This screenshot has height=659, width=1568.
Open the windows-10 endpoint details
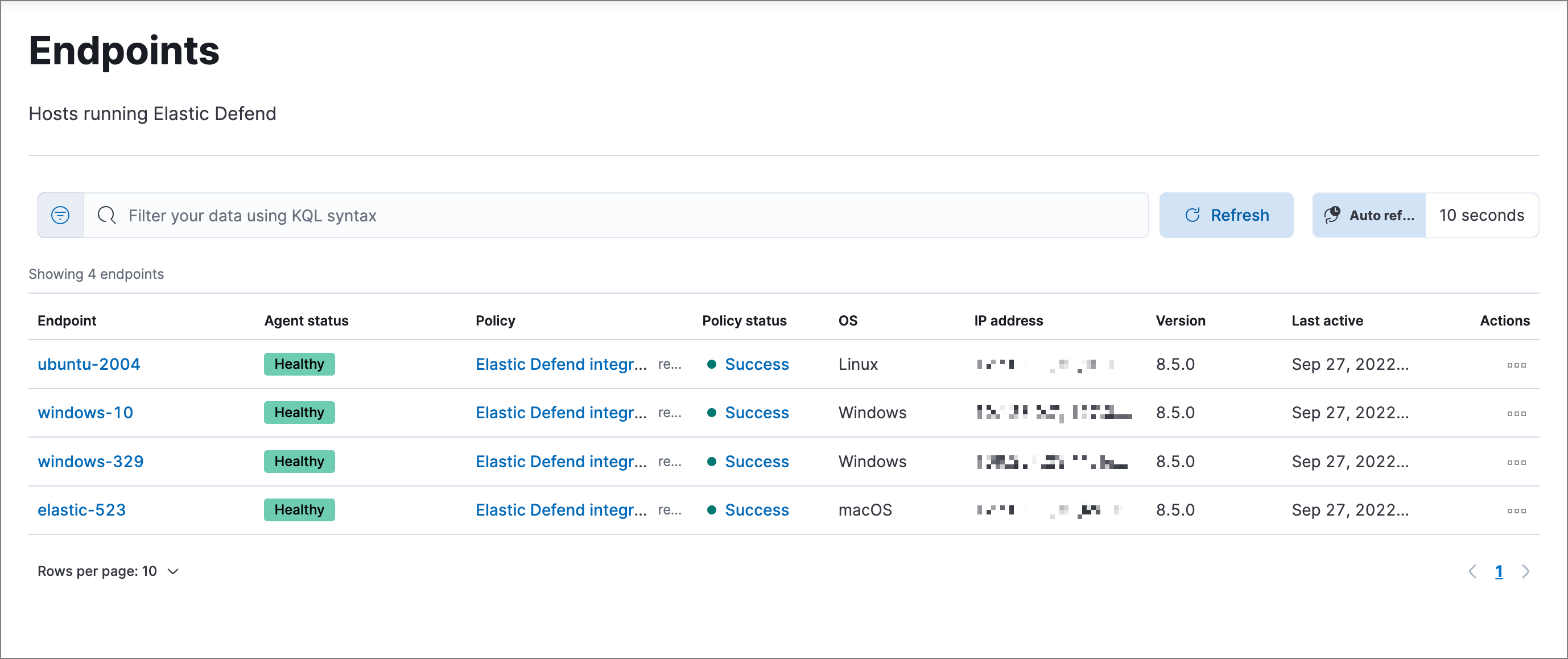(85, 413)
